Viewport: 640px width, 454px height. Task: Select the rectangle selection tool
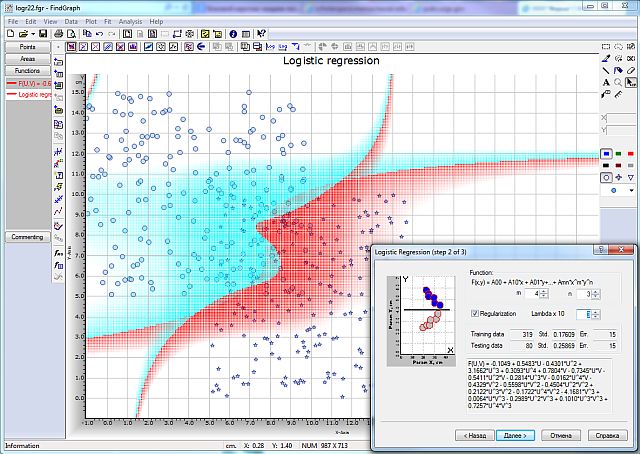(x=606, y=47)
